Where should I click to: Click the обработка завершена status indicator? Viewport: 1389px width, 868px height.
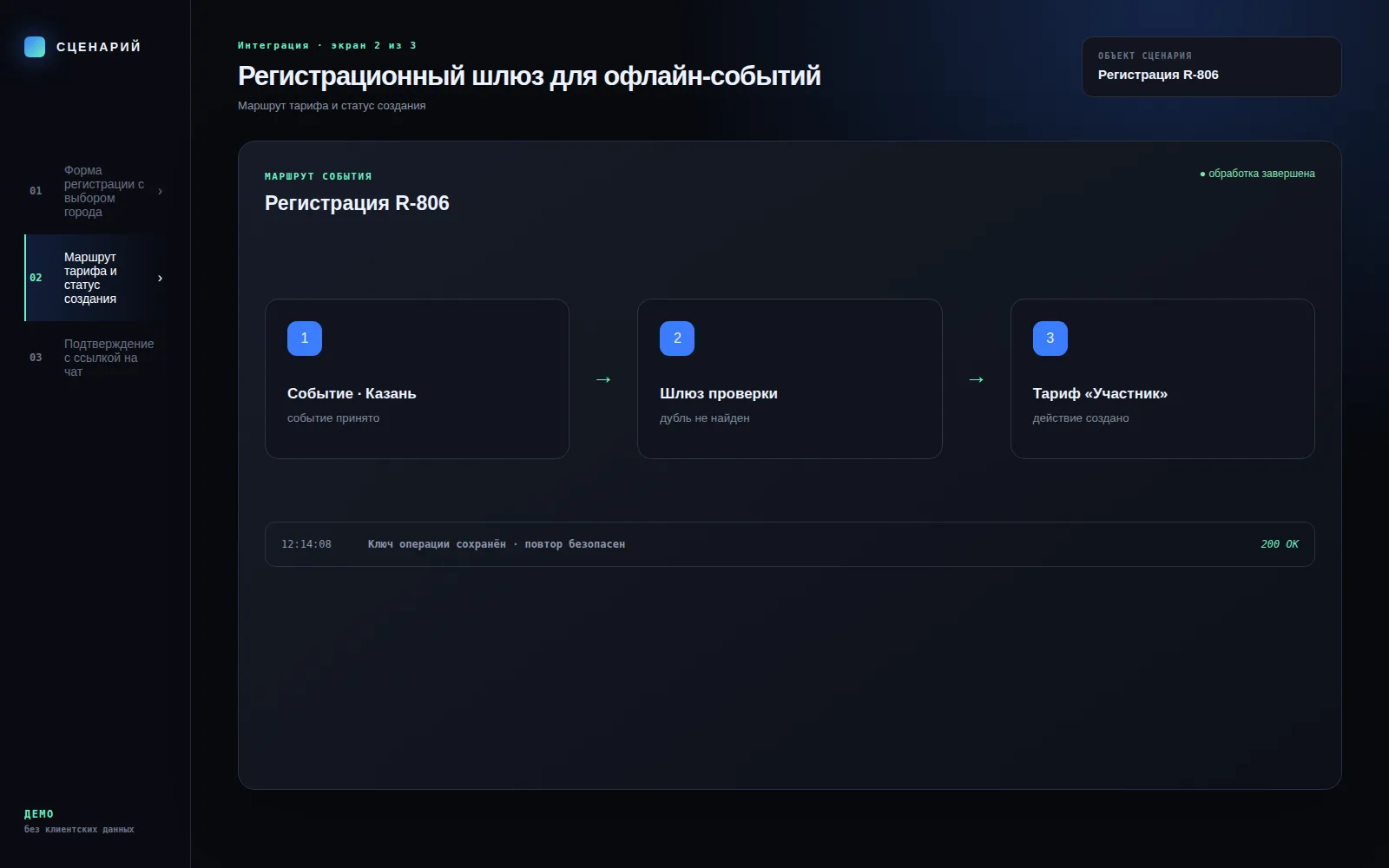(1257, 174)
